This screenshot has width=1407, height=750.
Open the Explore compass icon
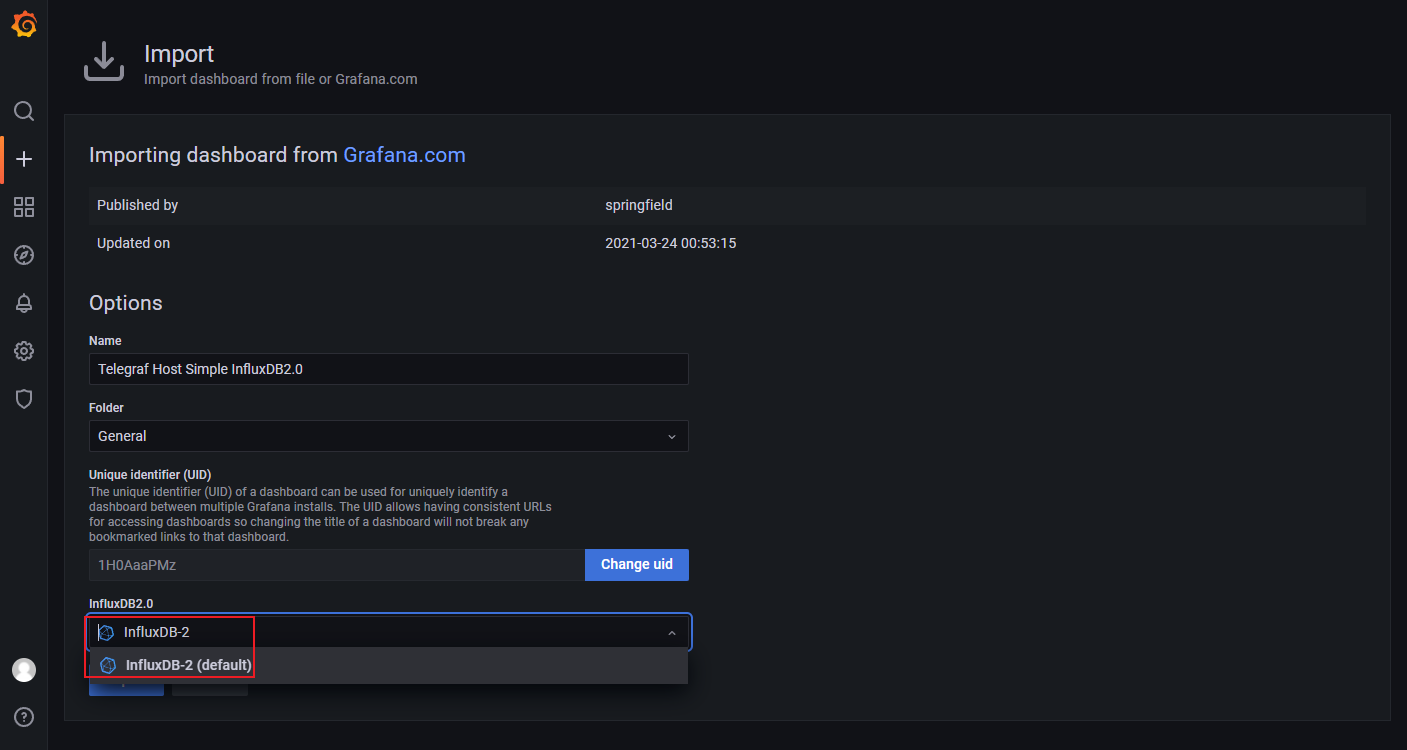point(24,255)
